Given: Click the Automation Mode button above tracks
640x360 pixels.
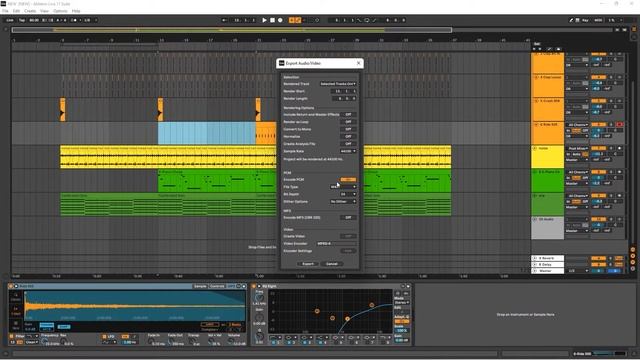Looking at the screenshot, I should click(549, 49).
